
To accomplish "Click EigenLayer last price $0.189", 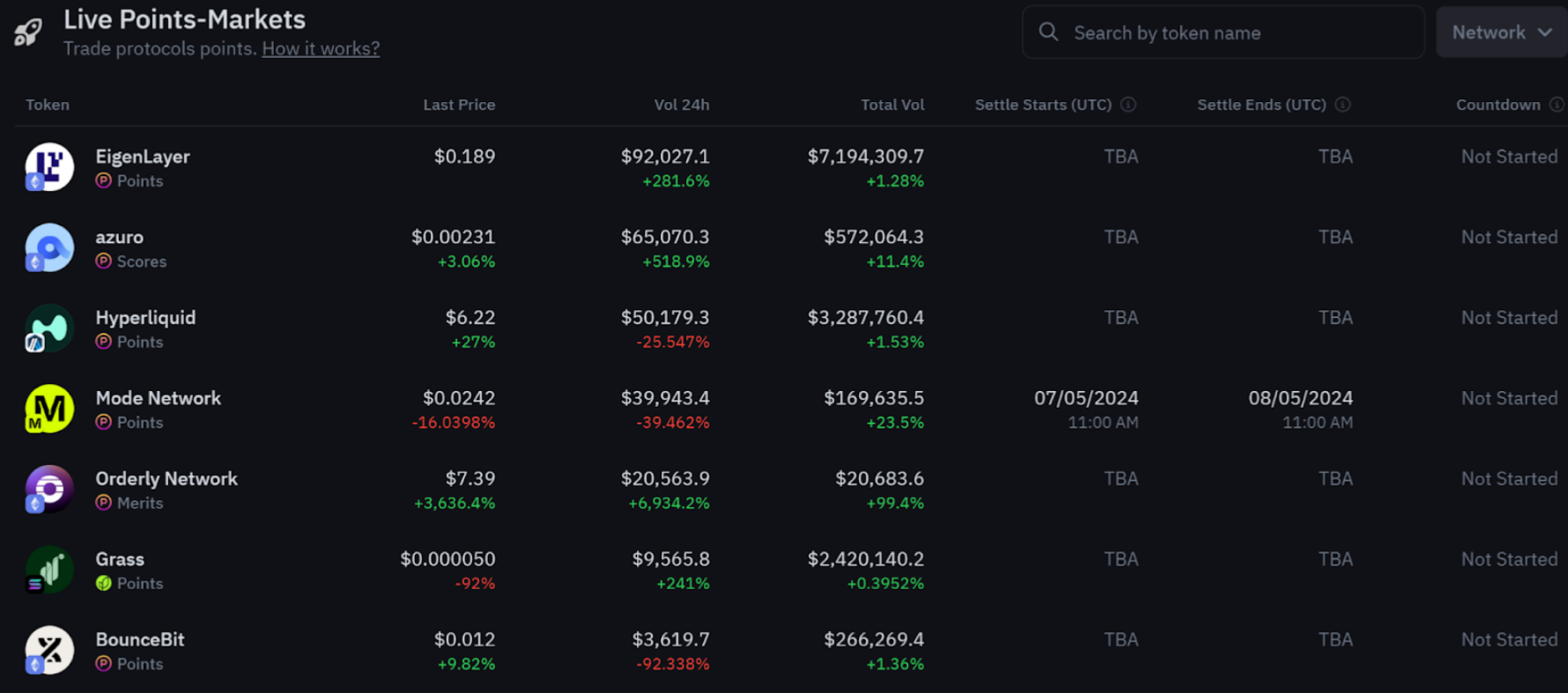I will [x=464, y=157].
